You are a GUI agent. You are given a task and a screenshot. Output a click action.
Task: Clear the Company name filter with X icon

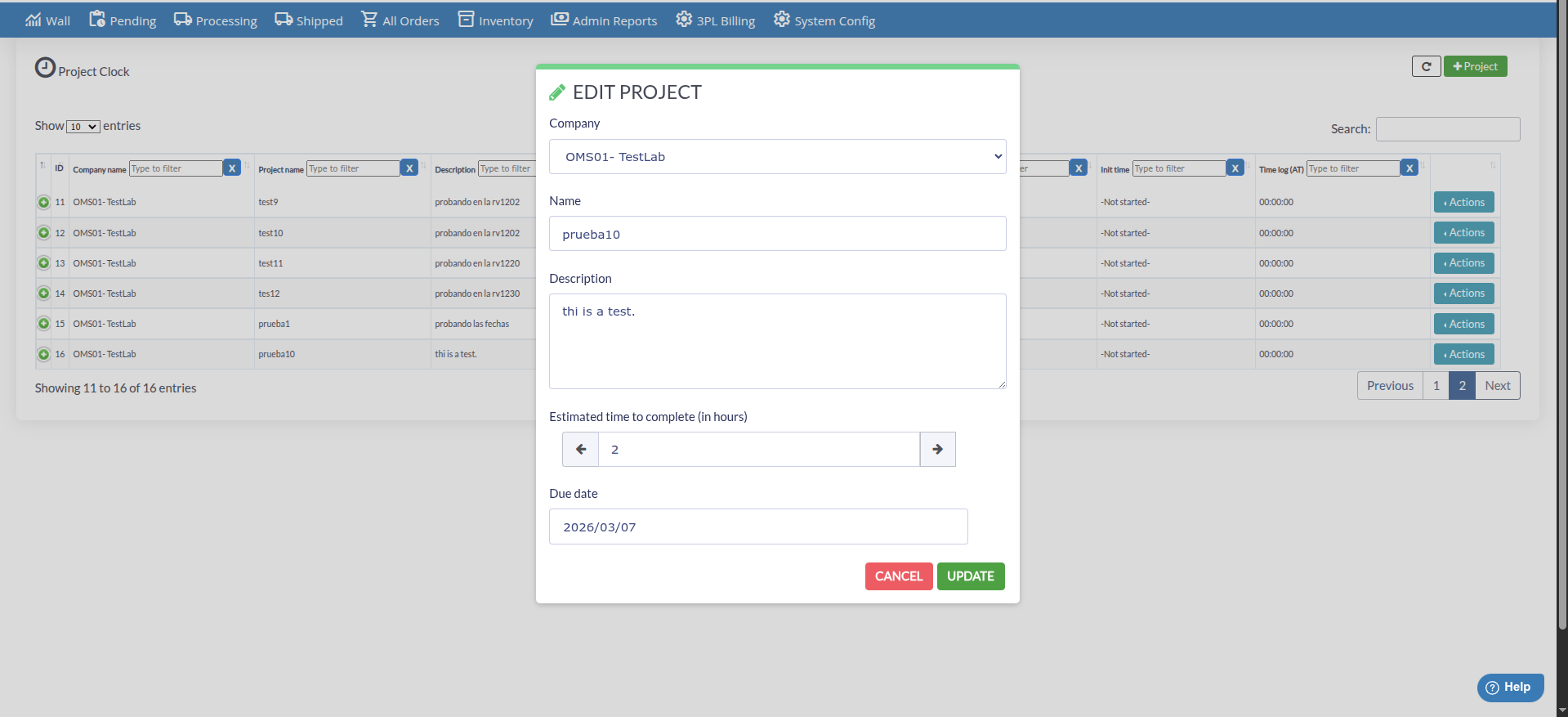(232, 168)
